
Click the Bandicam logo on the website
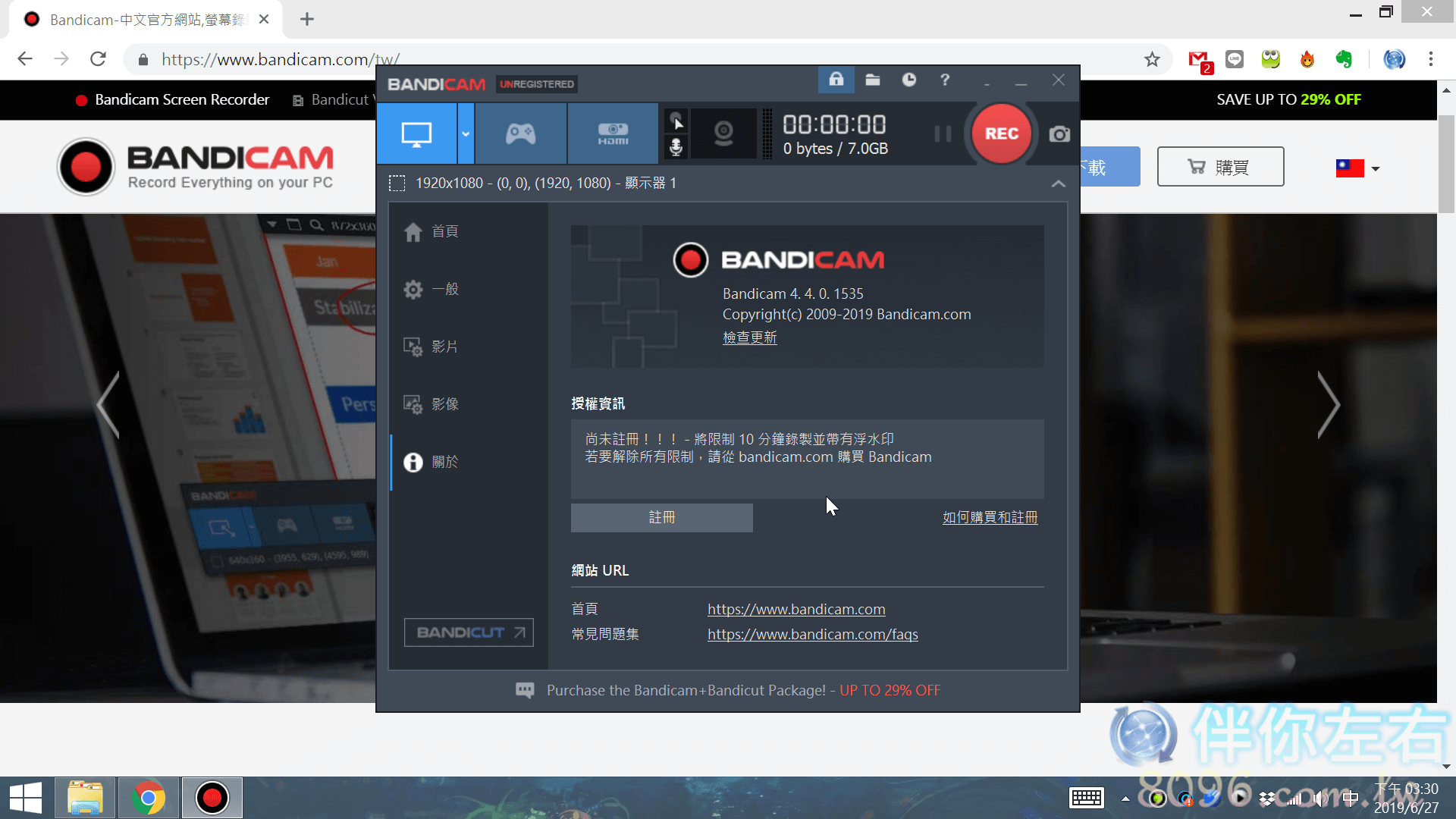point(196,167)
